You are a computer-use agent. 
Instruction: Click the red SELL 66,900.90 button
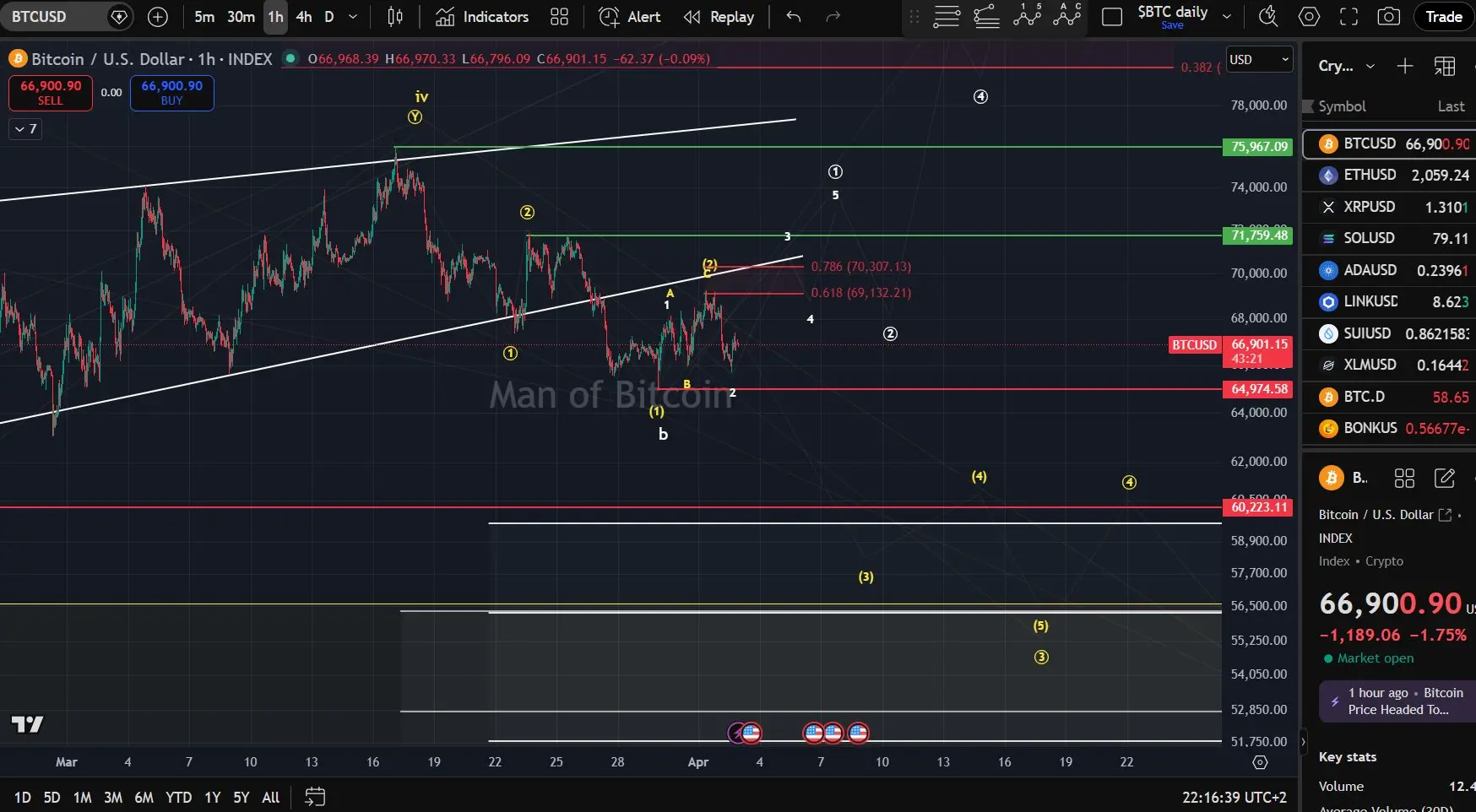pos(51,93)
